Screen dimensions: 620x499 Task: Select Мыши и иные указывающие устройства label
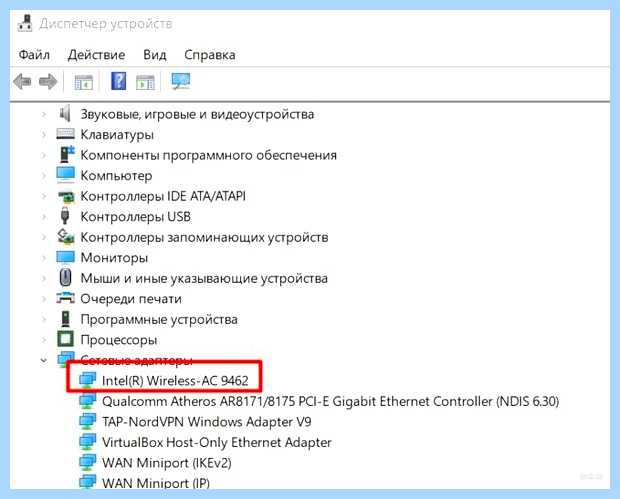click(x=204, y=279)
